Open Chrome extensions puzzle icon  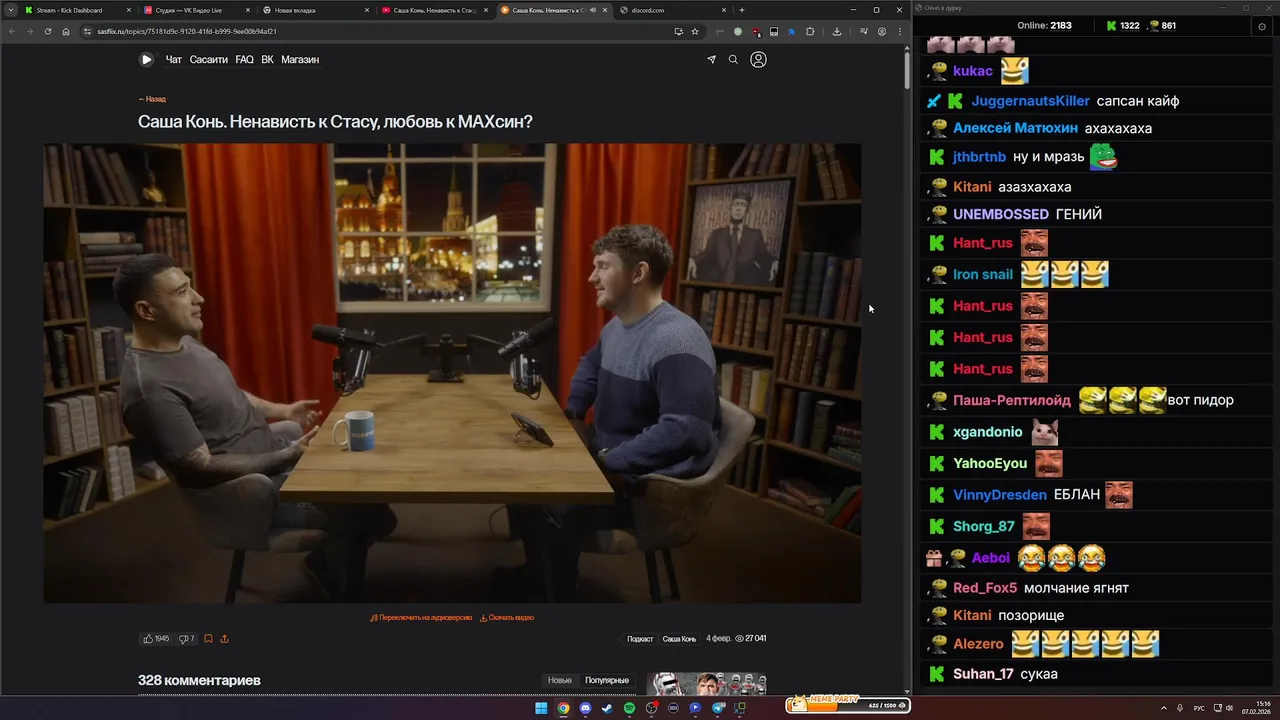810,31
